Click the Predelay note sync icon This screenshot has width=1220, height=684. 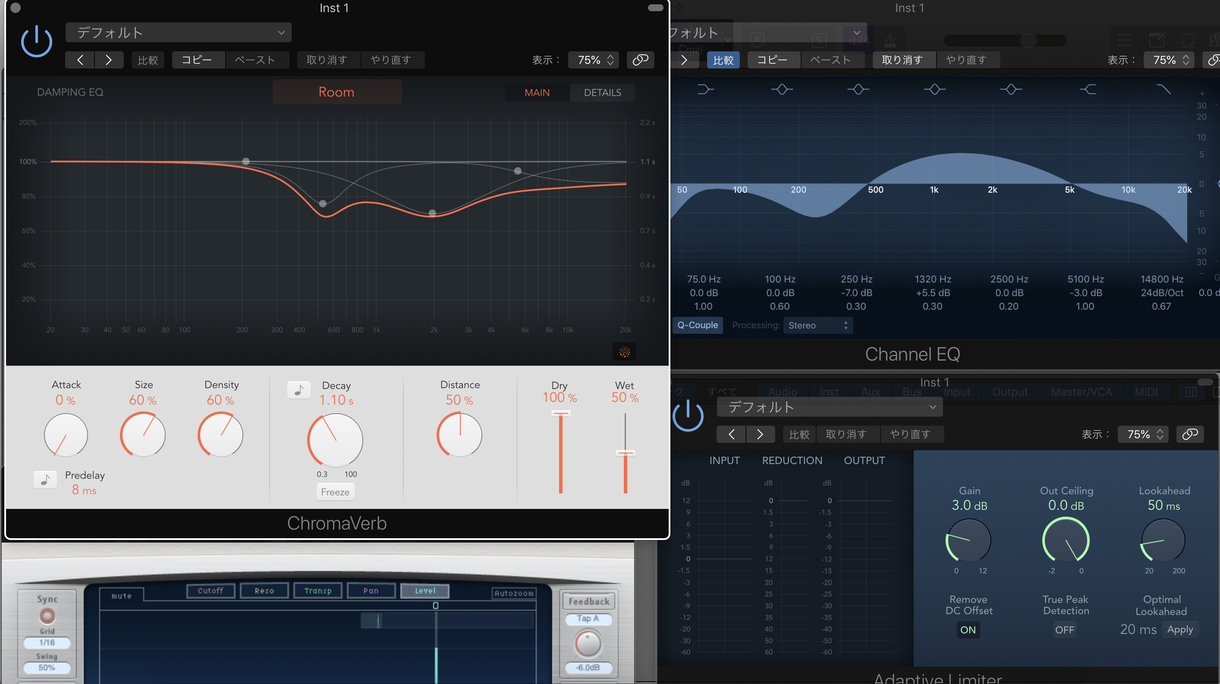coord(45,479)
